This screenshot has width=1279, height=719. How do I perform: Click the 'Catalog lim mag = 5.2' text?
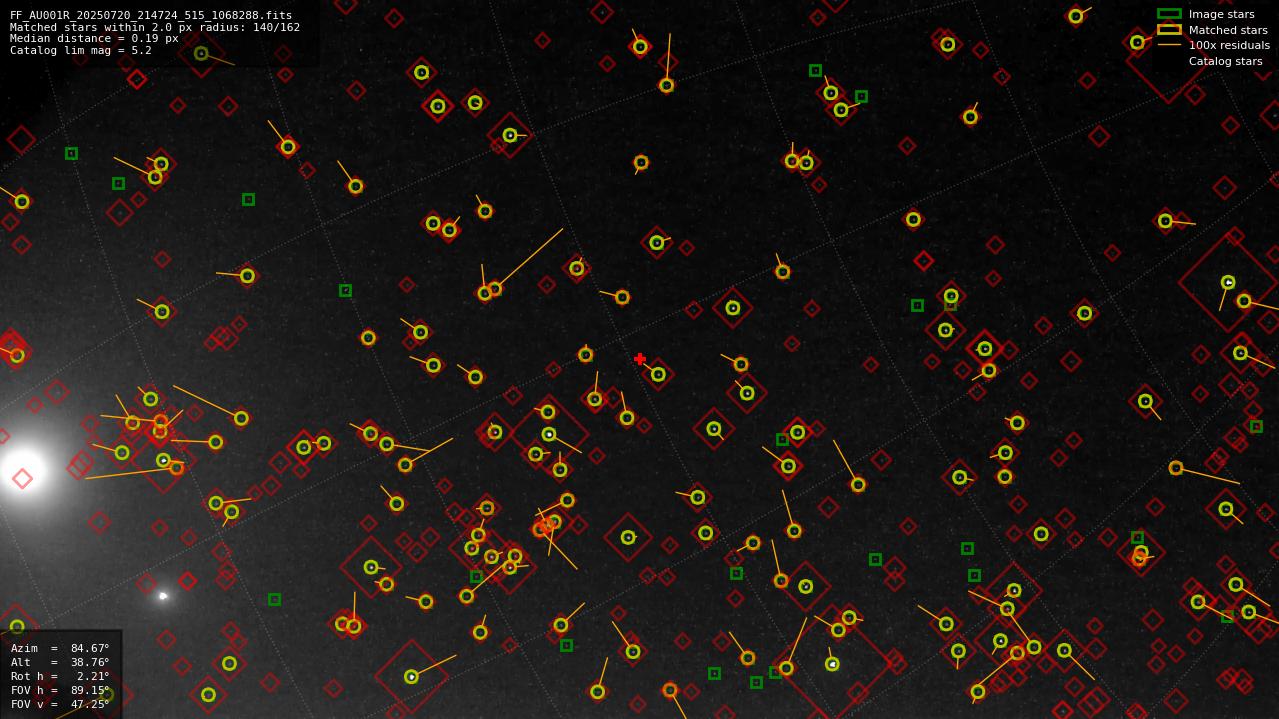pyautogui.click(x=81, y=50)
